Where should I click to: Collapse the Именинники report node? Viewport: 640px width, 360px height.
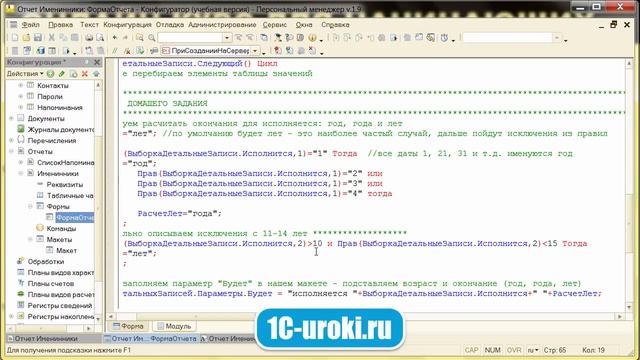pos(20,173)
